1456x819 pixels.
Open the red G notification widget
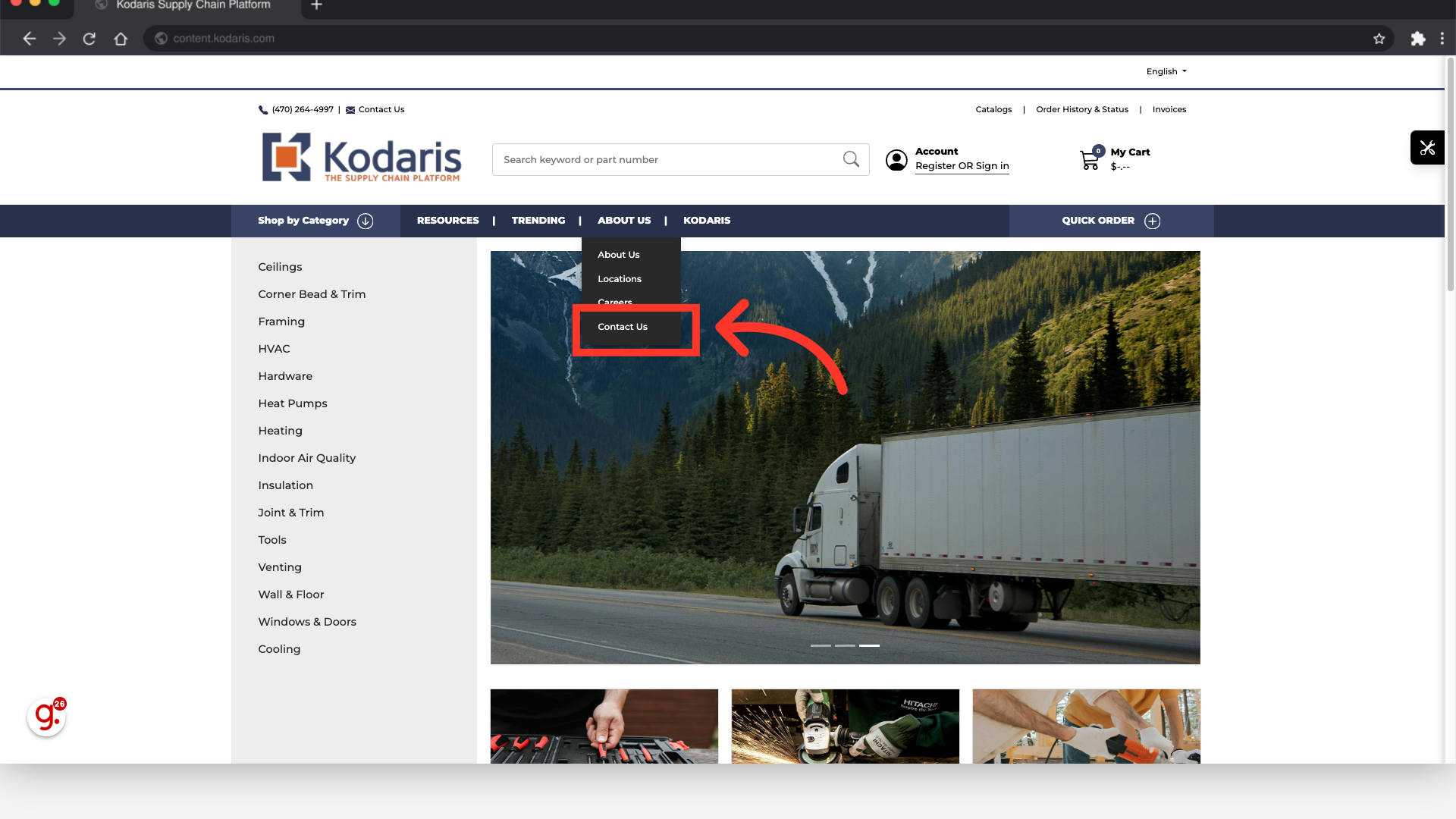(x=46, y=717)
